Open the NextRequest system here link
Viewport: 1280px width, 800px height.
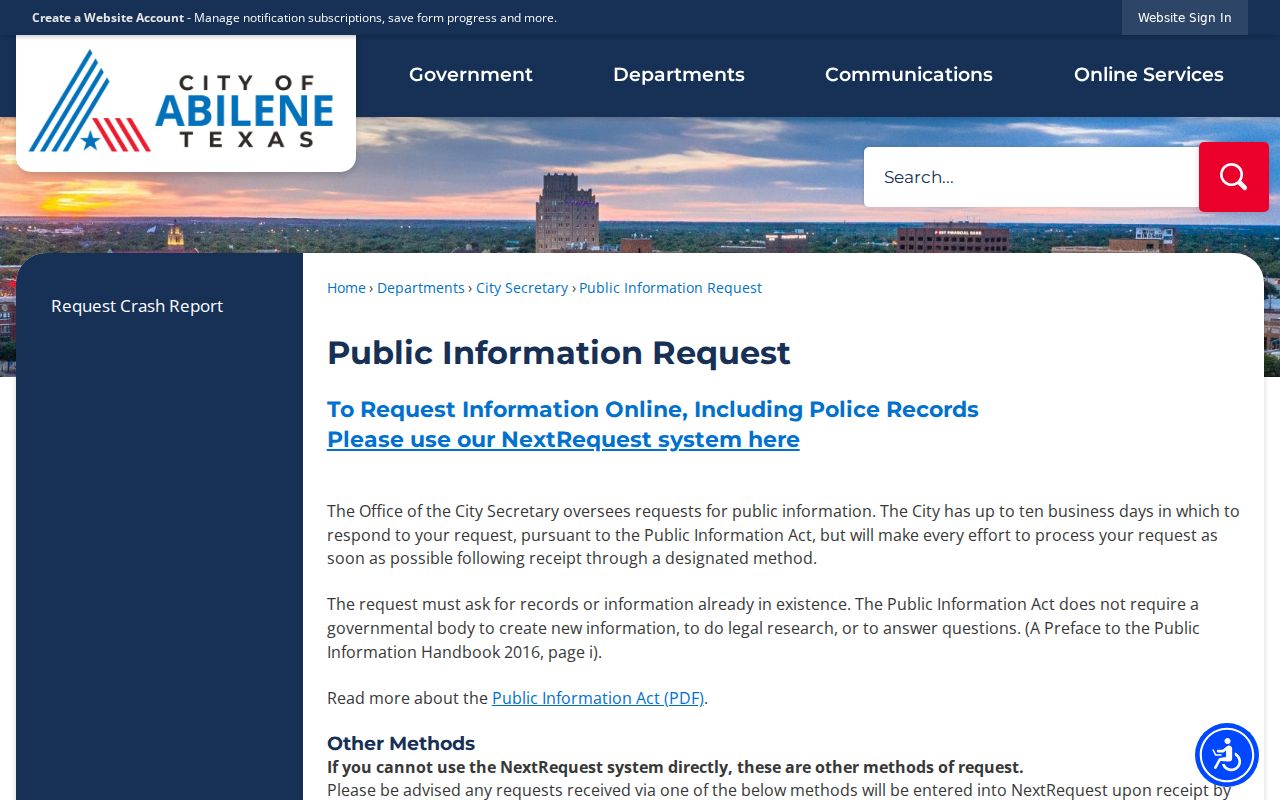(563, 440)
